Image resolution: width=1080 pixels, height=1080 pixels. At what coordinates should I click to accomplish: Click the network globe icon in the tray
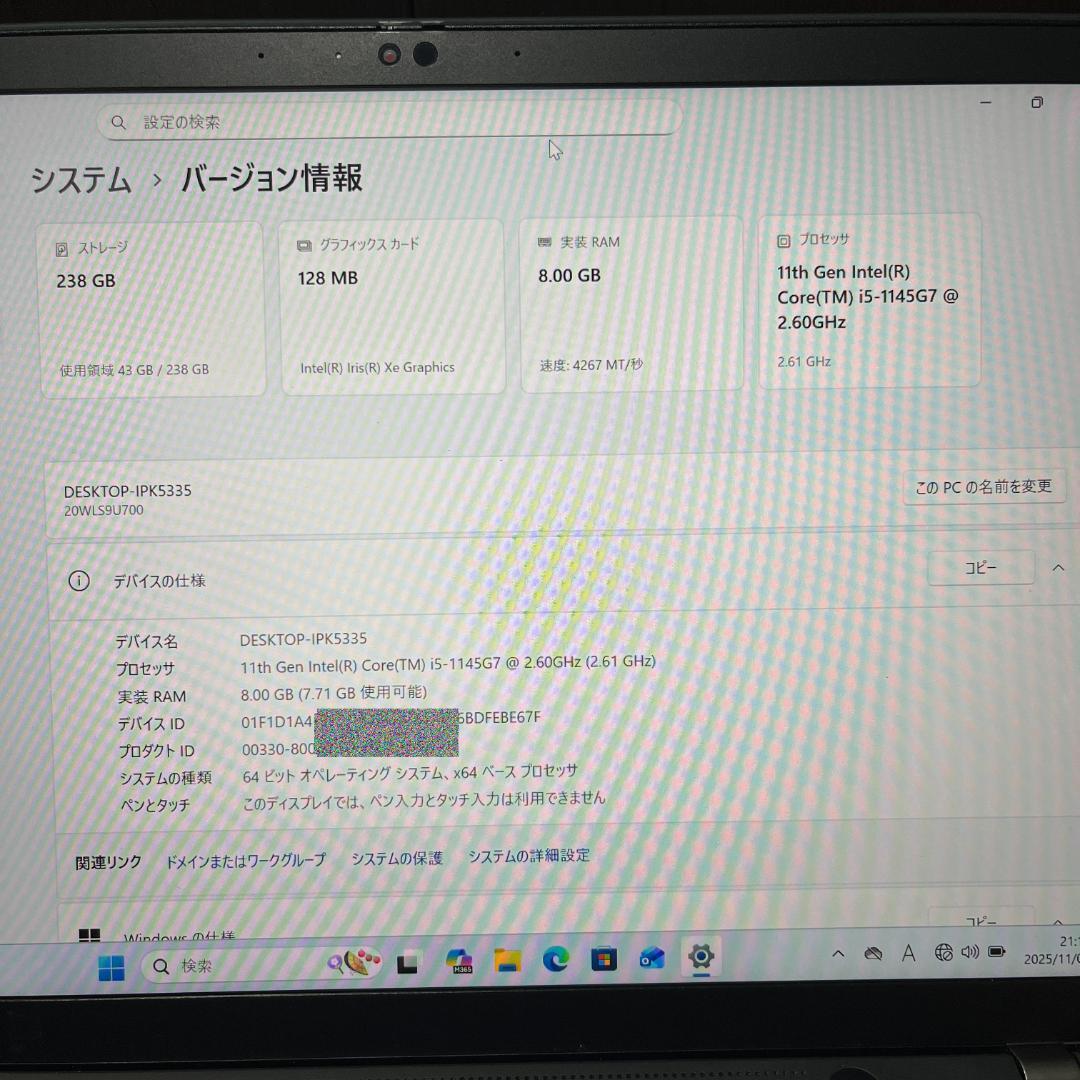point(943,953)
